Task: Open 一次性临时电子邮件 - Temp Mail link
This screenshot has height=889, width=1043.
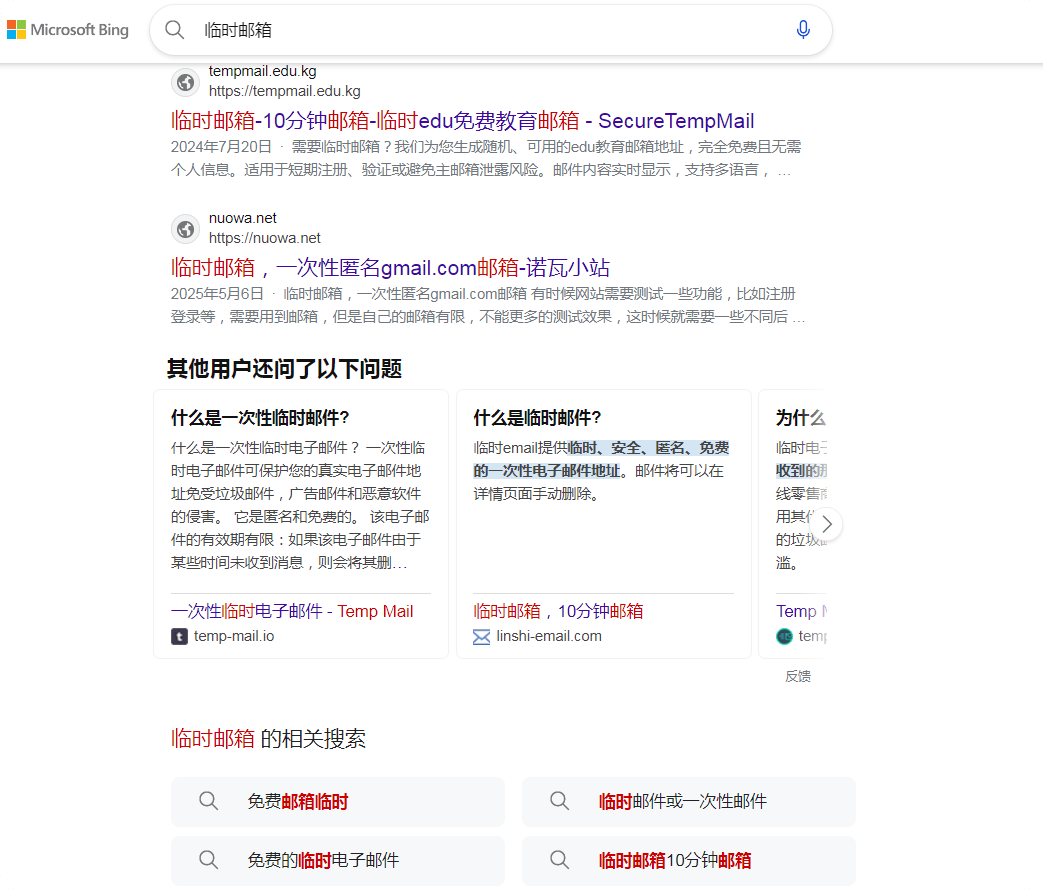Action: click(292, 611)
